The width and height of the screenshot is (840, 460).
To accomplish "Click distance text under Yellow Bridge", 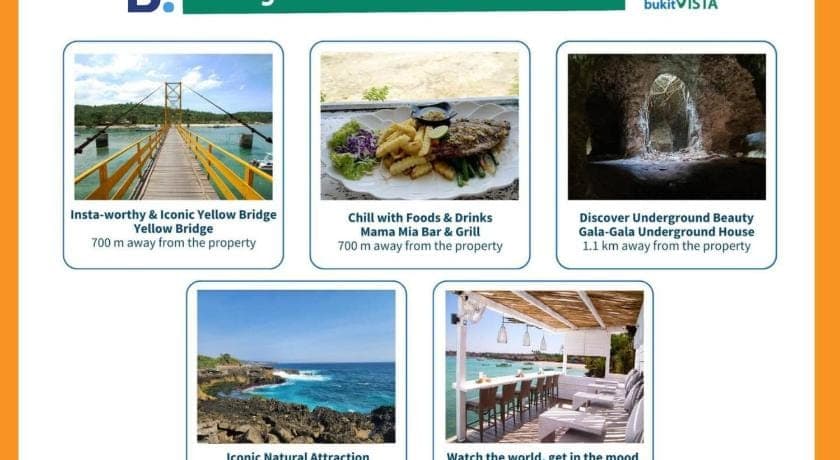I will [x=173, y=243].
